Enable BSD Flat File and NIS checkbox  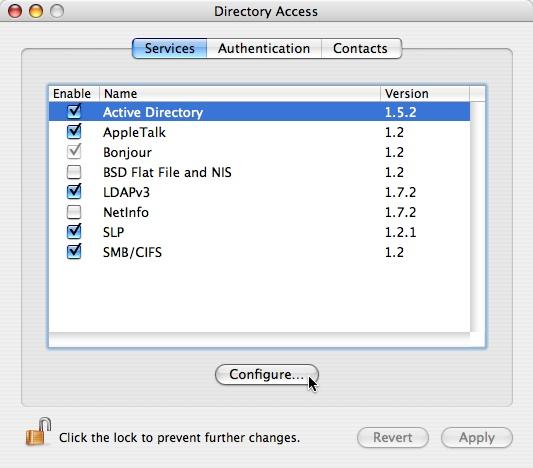click(x=74, y=172)
